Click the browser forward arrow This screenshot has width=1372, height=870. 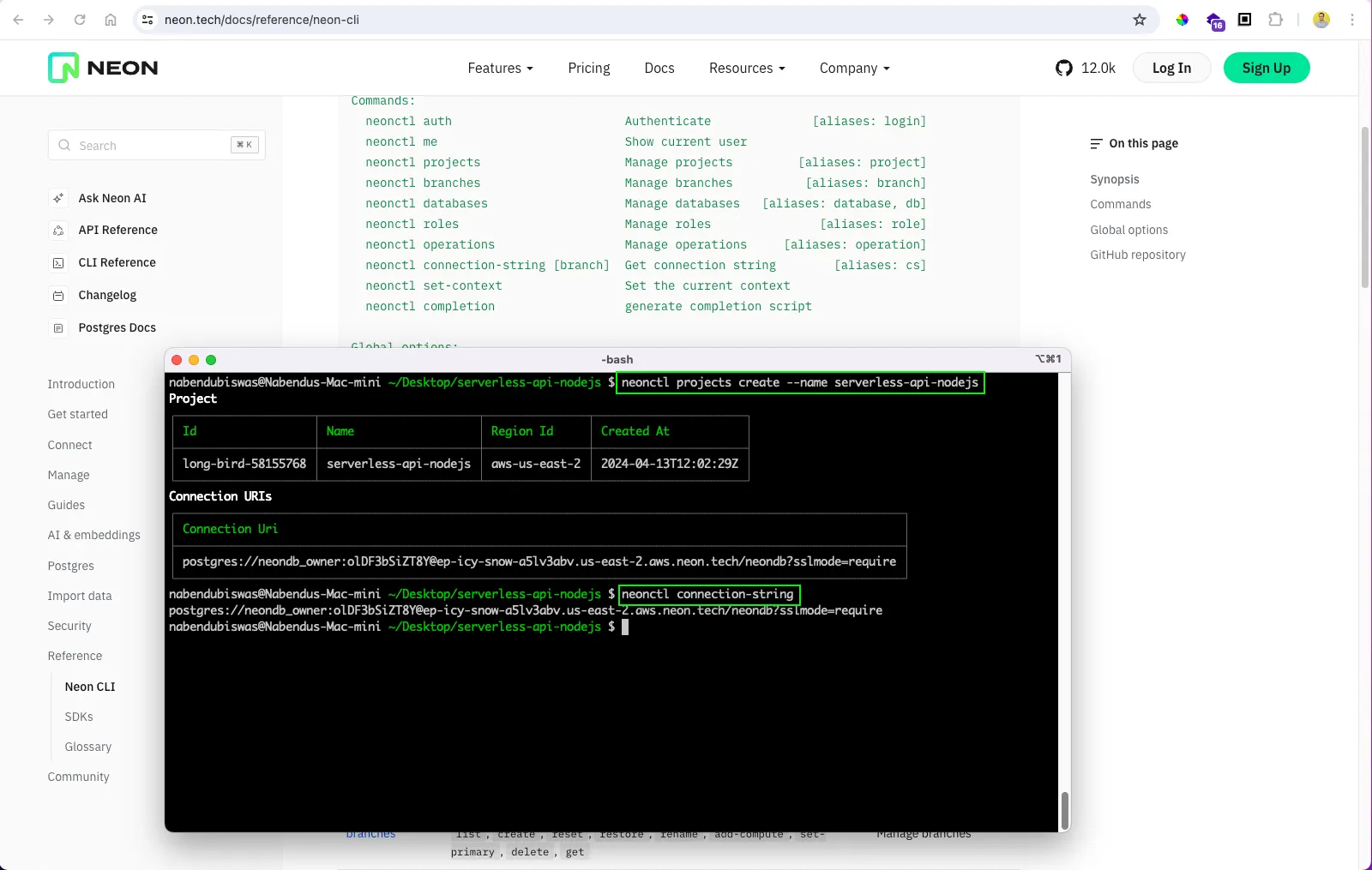(49, 20)
